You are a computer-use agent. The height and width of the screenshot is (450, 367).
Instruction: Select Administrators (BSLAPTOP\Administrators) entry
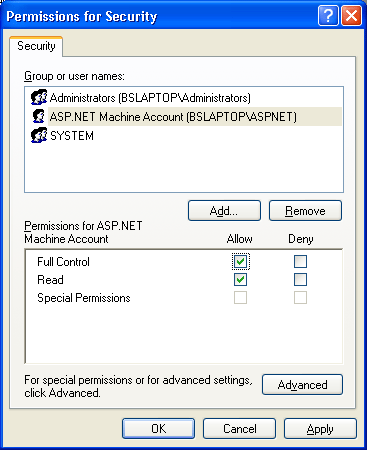pos(150,98)
